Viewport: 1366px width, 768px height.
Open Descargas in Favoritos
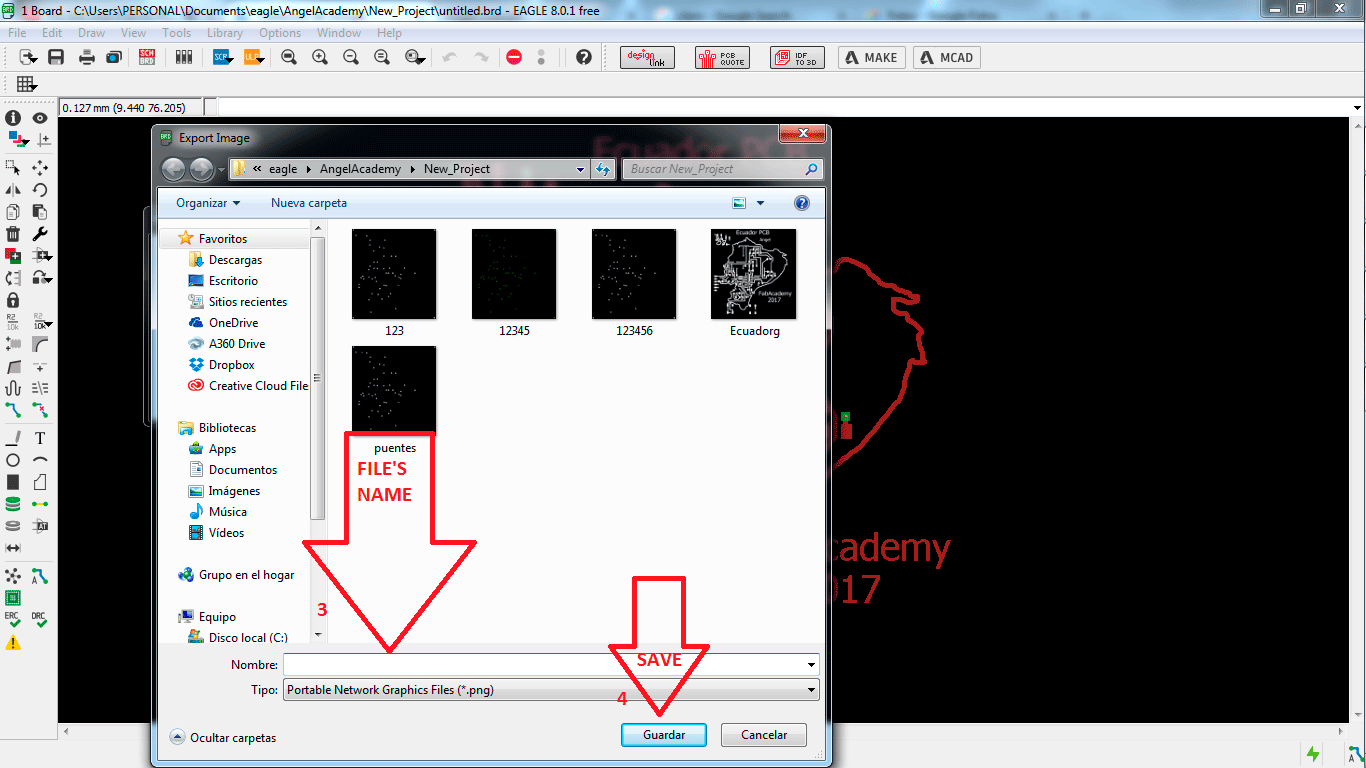point(235,260)
